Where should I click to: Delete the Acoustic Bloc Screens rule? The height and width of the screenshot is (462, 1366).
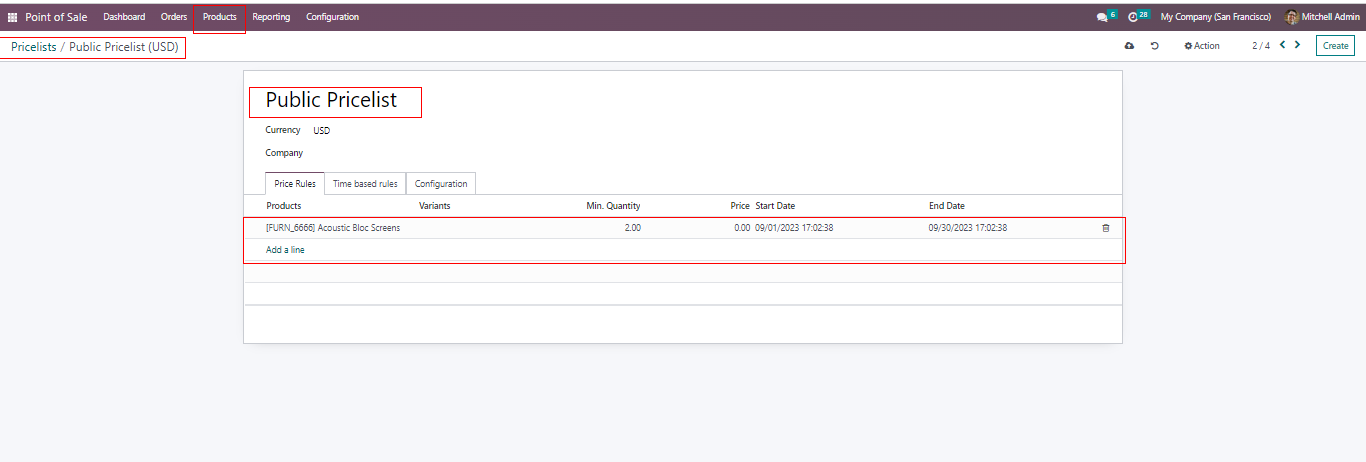1105,228
